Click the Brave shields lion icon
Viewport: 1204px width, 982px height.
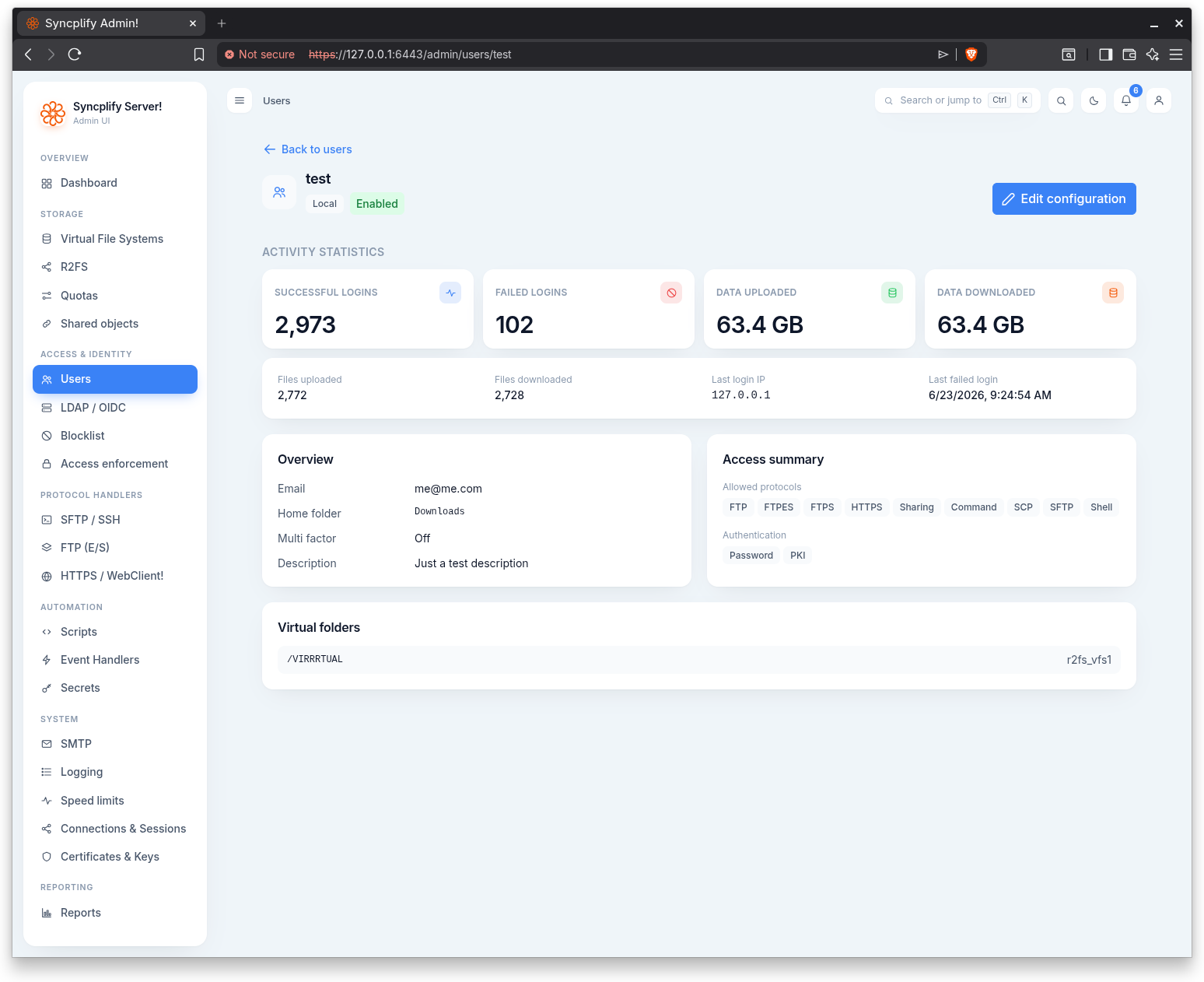[971, 54]
